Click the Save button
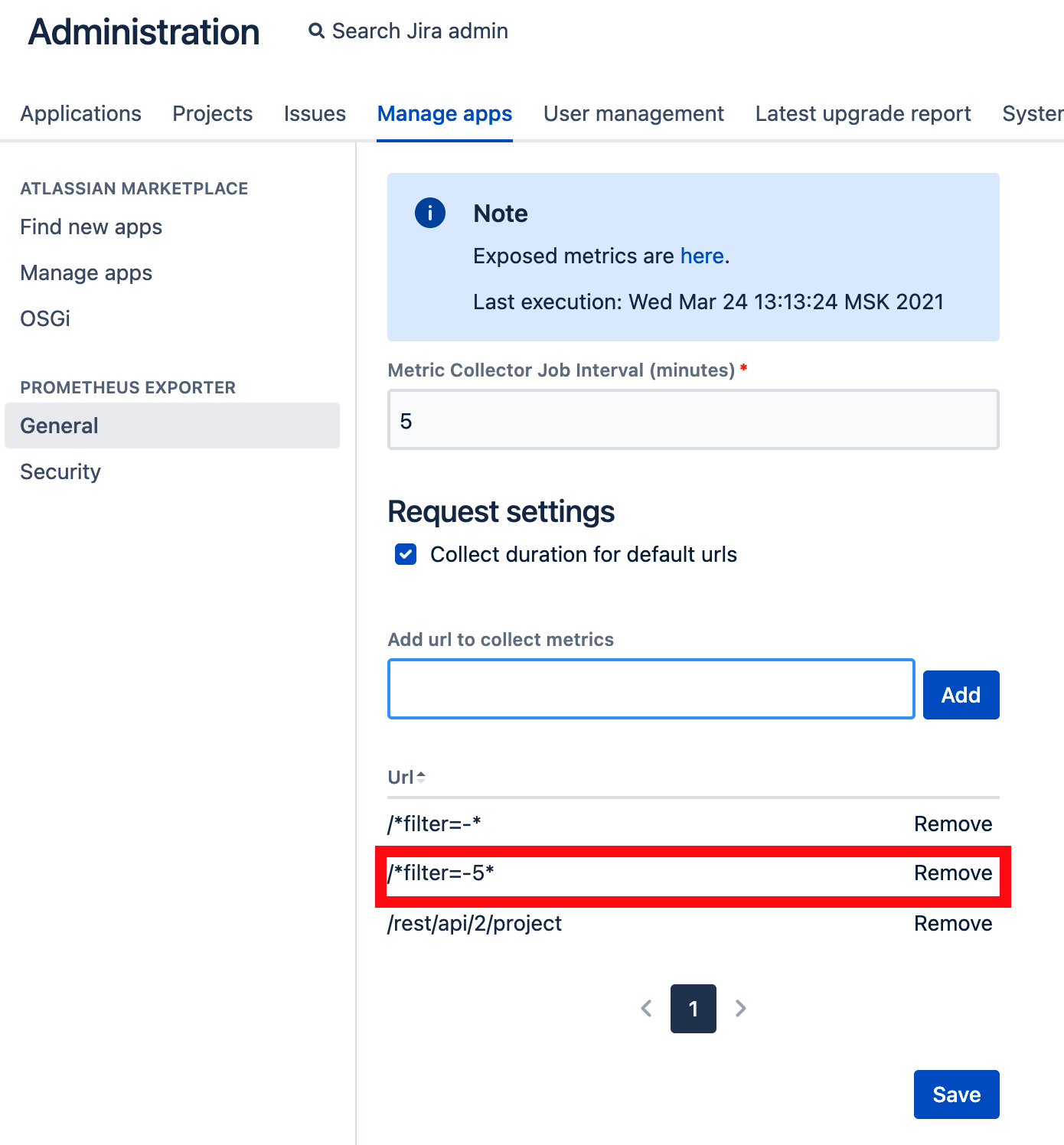 (x=957, y=1094)
